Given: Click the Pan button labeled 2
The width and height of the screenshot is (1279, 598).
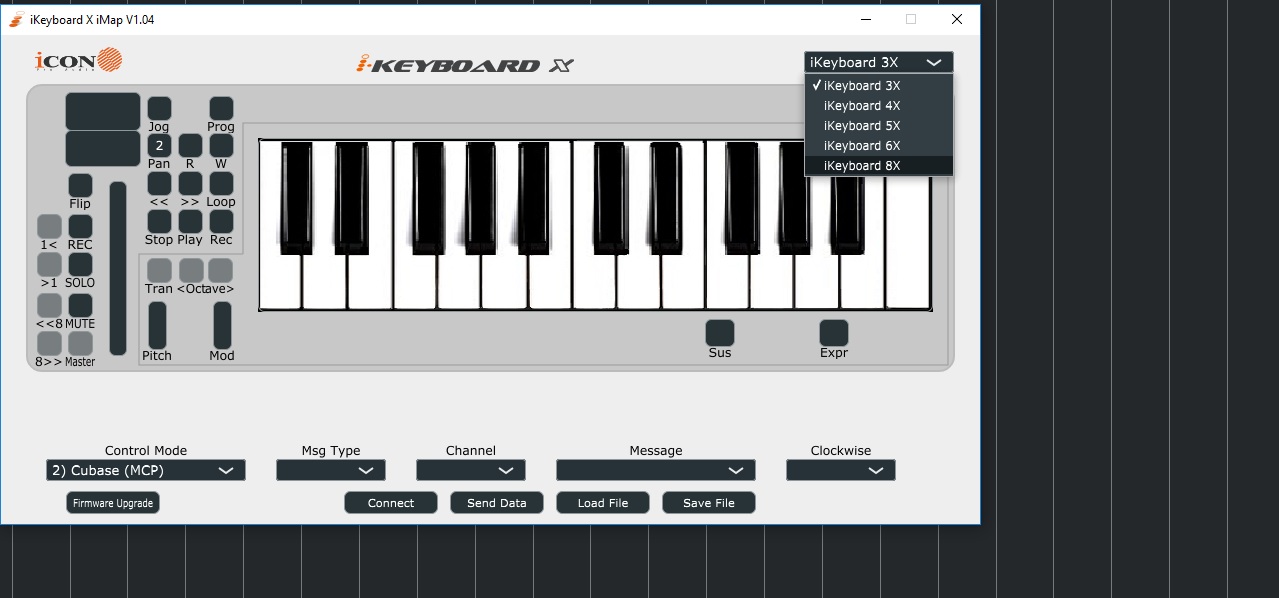Looking at the screenshot, I should click(159, 145).
